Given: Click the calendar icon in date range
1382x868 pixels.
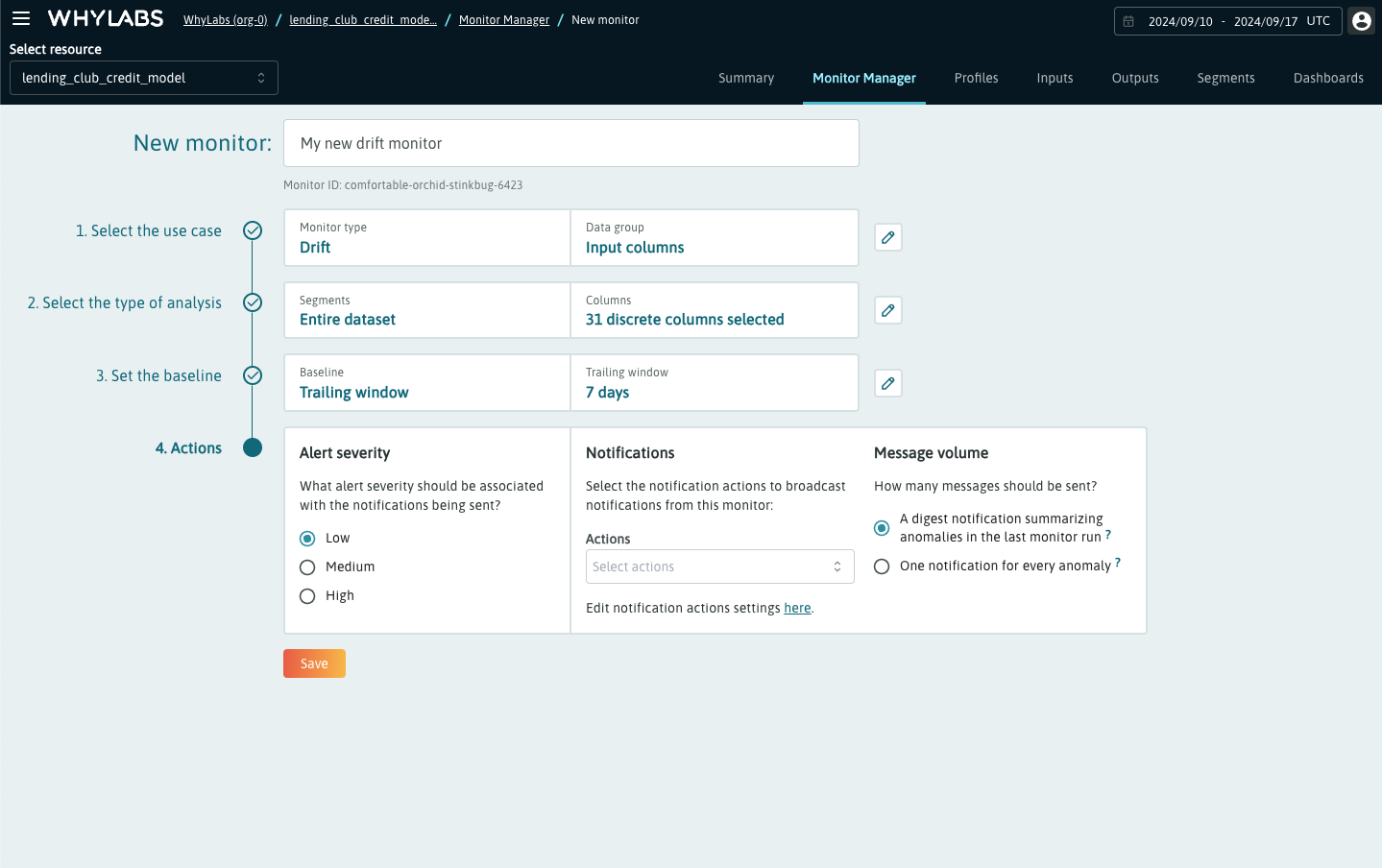Looking at the screenshot, I should point(1128,21).
